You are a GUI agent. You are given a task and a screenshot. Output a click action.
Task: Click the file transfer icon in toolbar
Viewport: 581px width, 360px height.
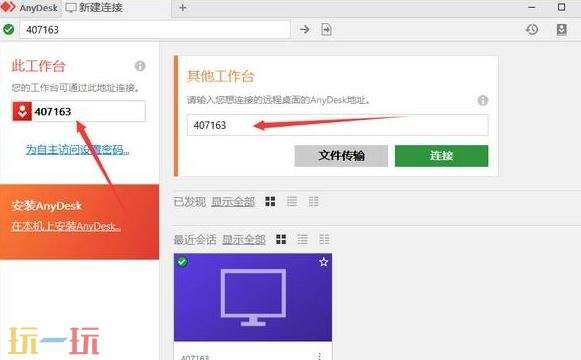326,29
